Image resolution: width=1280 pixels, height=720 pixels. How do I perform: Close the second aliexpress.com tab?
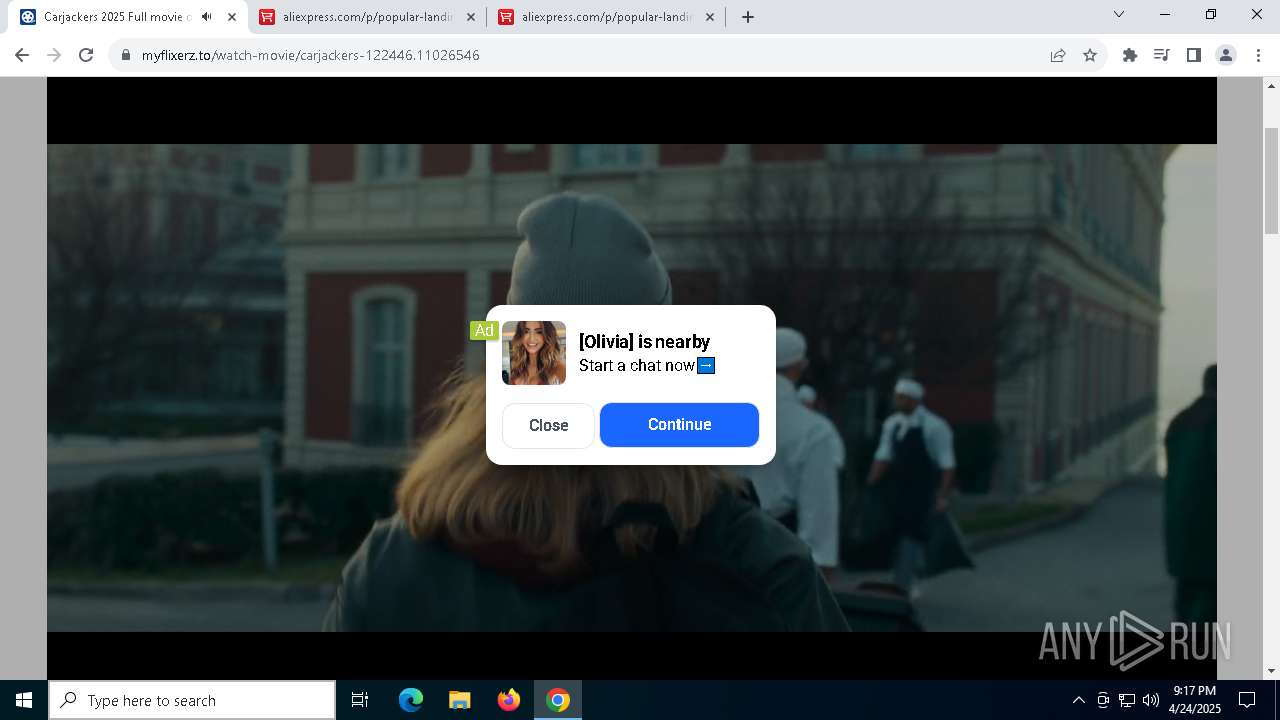coord(710,17)
